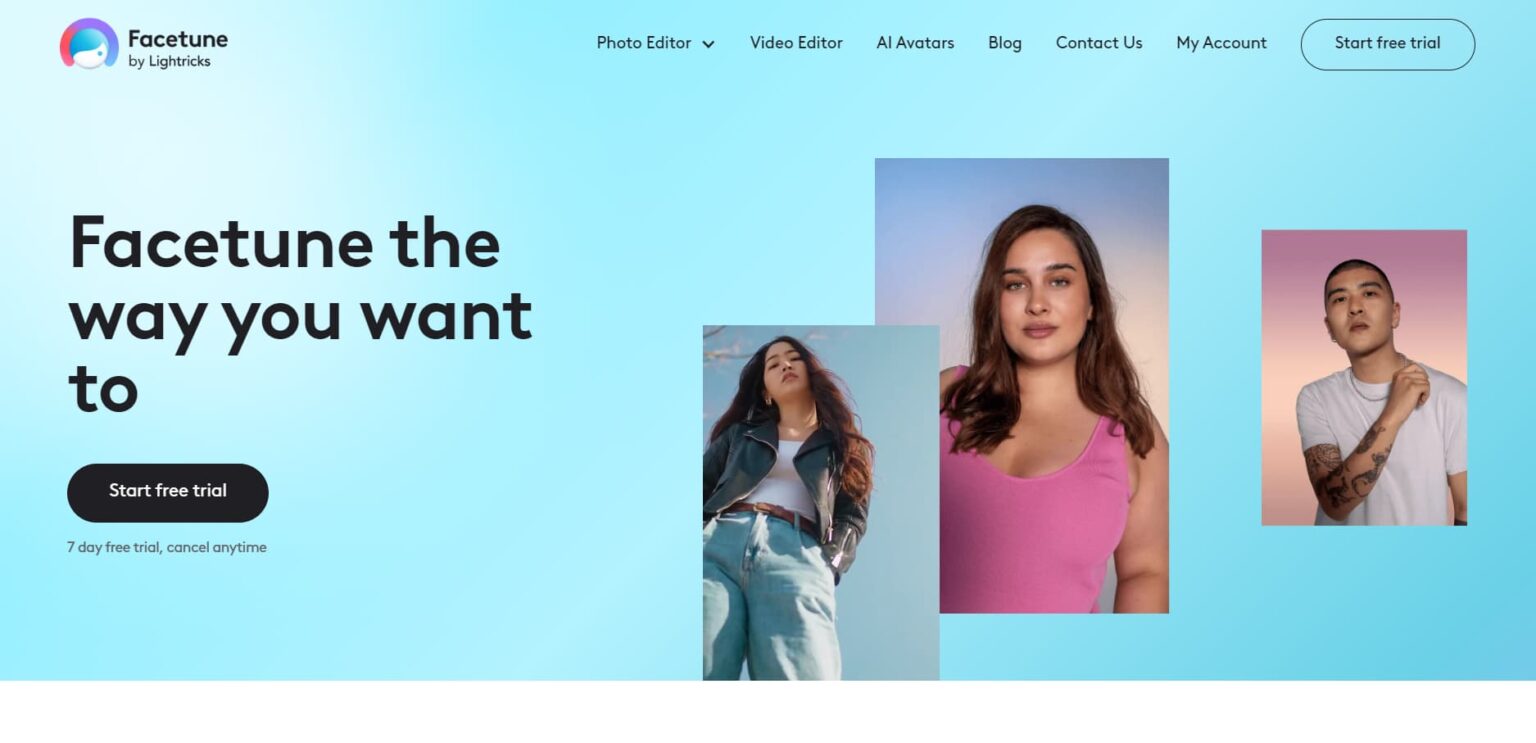Screen dimensions: 1536x743
Task: Go to My Account
Action: pos(1221,43)
